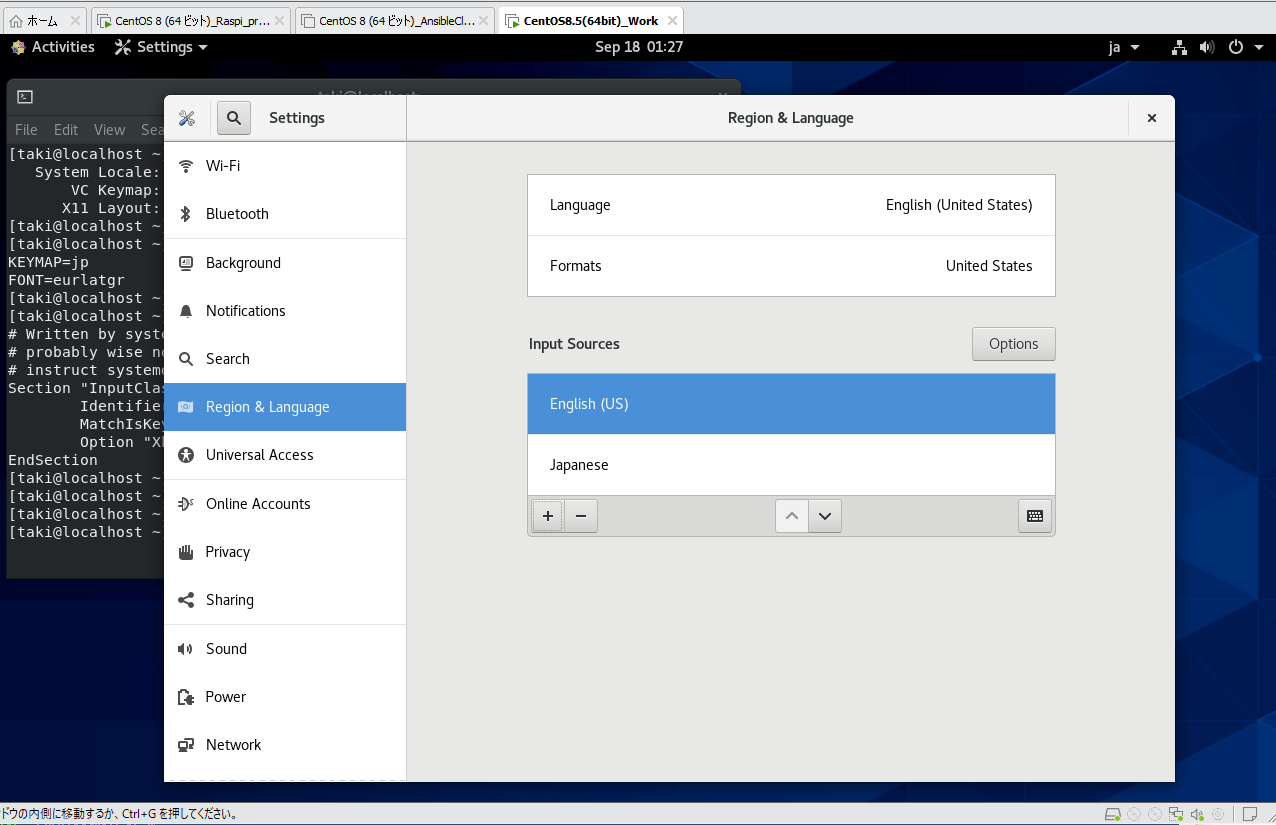The height and width of the screenshot is (825, 1276).
Task: Click the home icon in the VM tab bar
Action: click(x=15, y=21)
